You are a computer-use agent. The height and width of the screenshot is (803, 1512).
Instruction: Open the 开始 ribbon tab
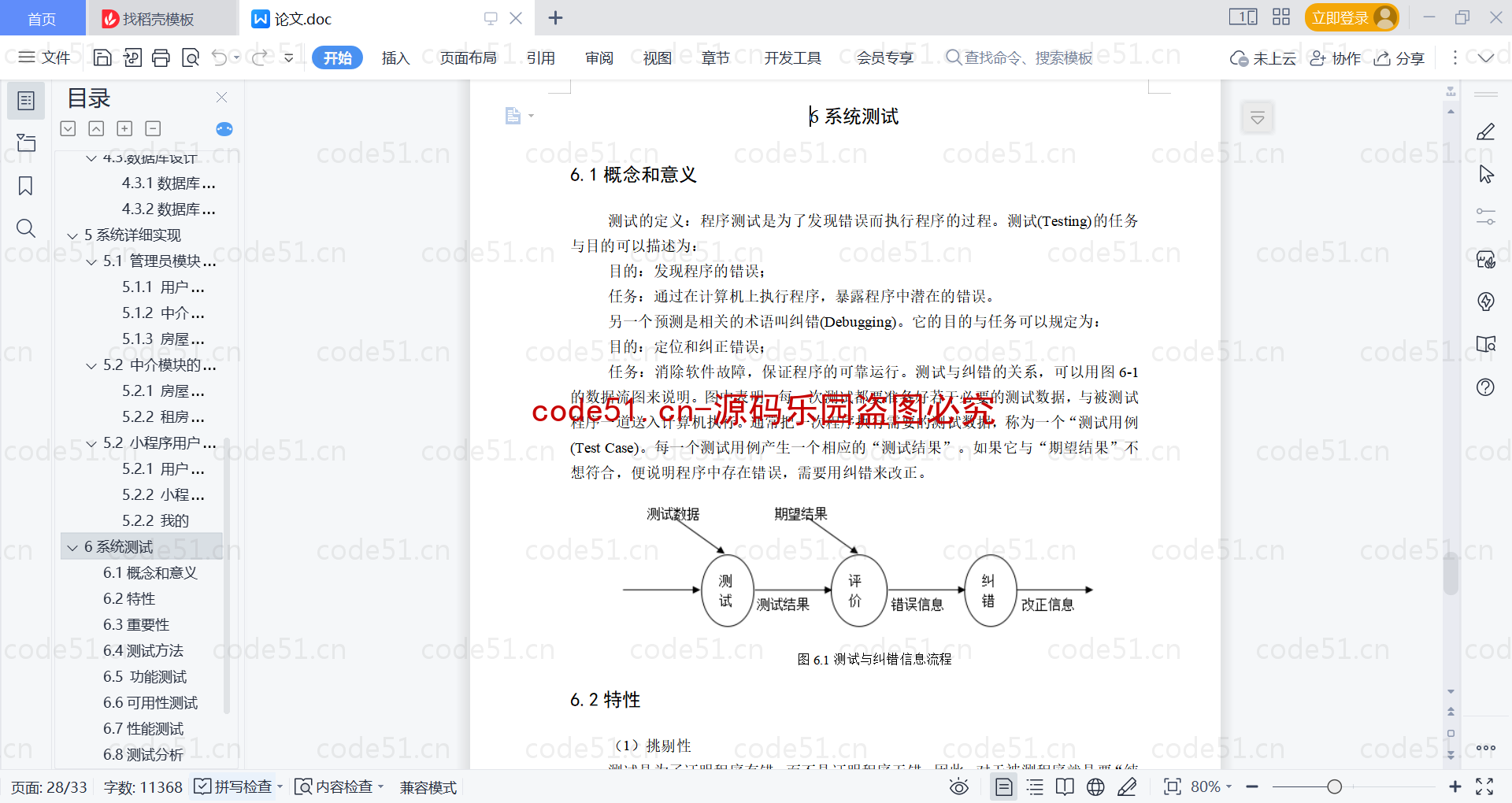[337, 57]
